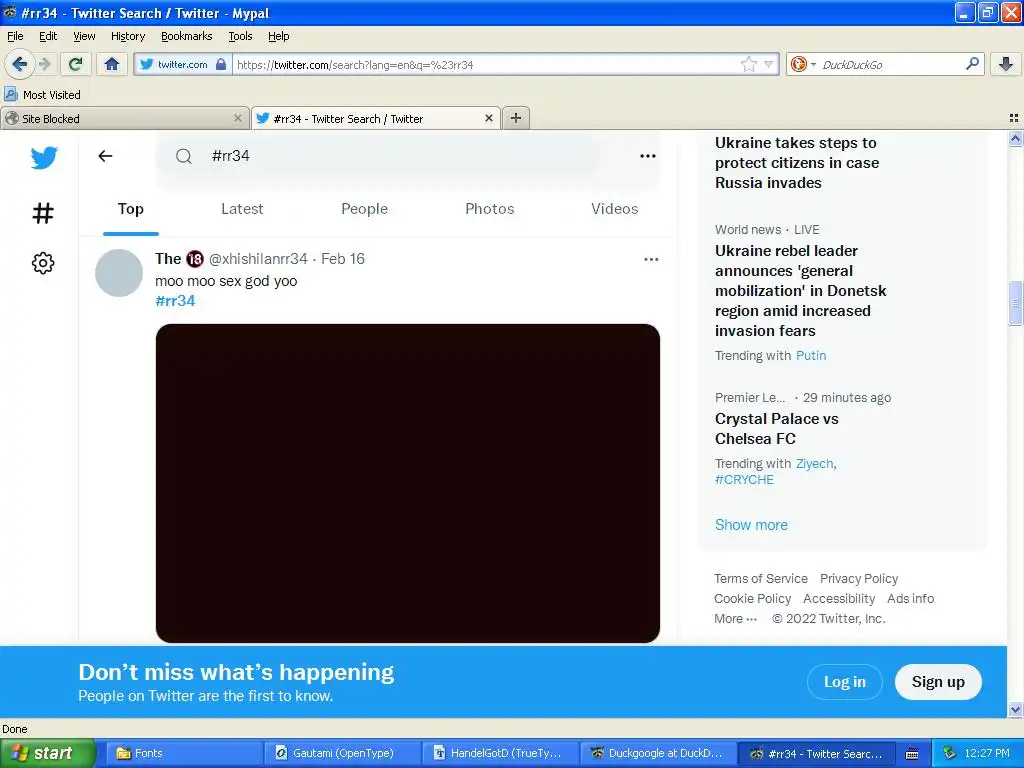This screenshot has height=768, width=1024.
Task: Go back with the browser Back arrow
Action: pos(19,64)
